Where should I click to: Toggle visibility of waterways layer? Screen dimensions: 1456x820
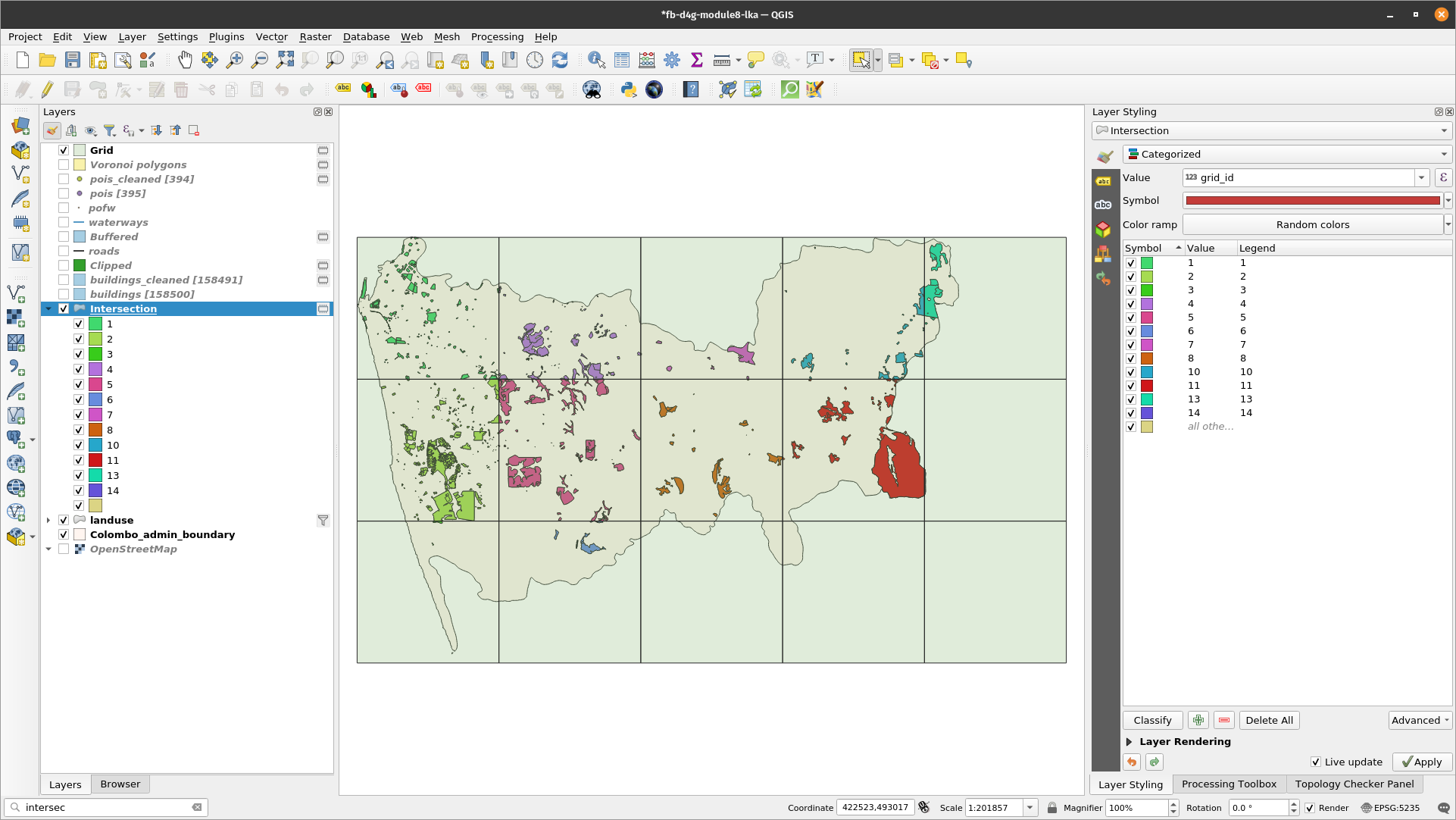63,222
